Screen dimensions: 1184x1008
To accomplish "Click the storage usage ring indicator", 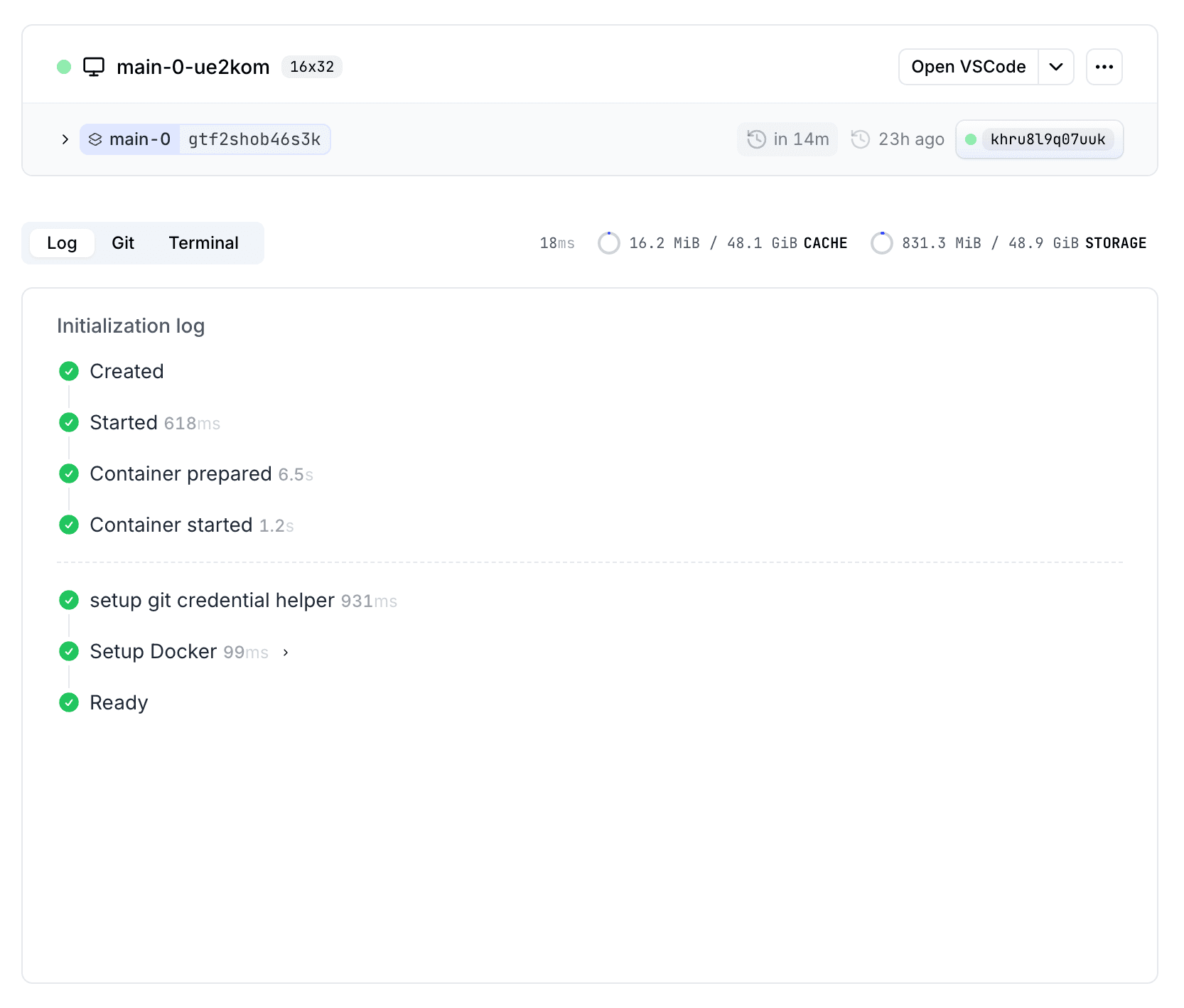I will pyautogui.click(x=881, y=243).
